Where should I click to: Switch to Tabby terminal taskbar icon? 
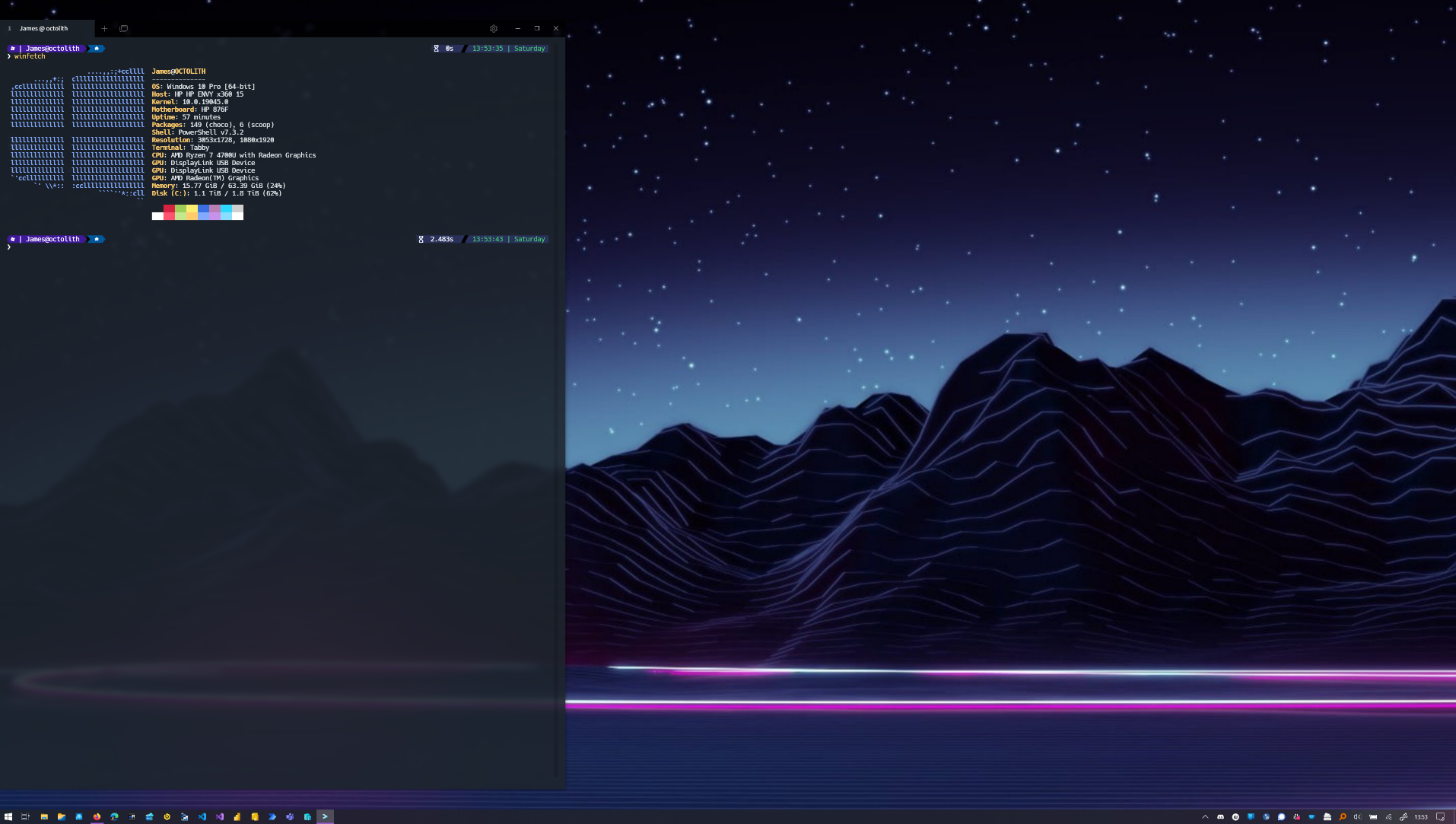pos(325,816)
